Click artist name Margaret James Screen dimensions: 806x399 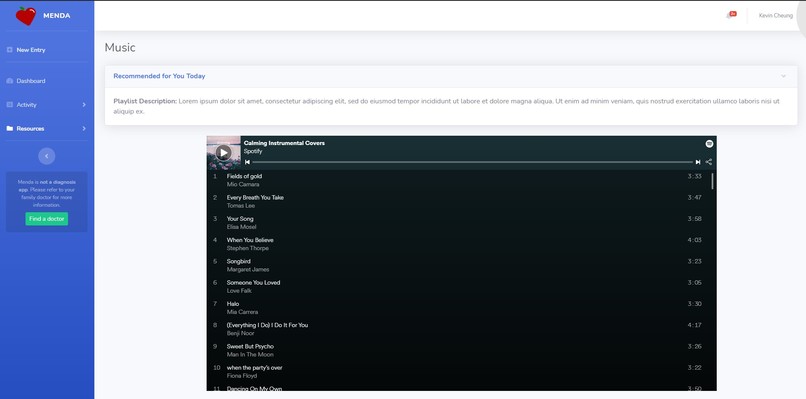248,269
